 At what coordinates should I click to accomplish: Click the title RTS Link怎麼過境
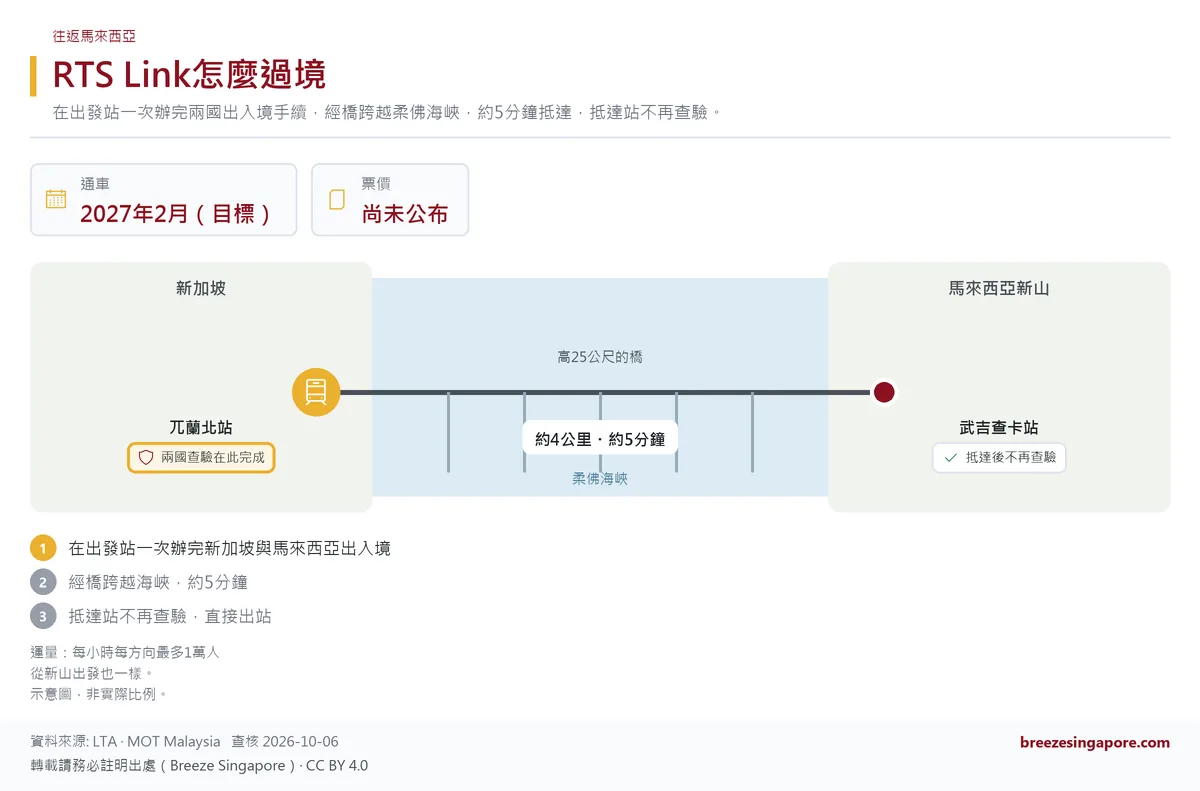tap(189, 75)
